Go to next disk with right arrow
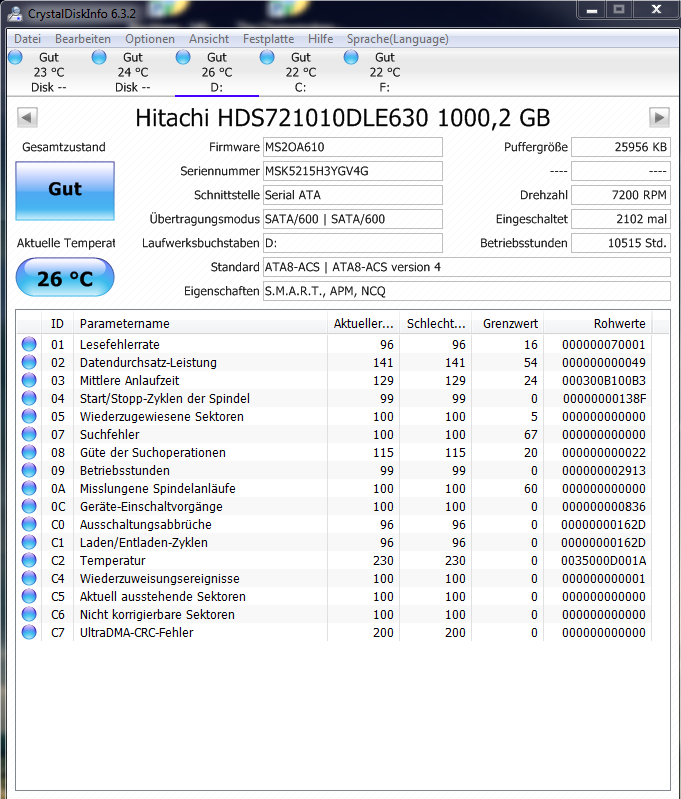681x799 pixels. (659, 118)
